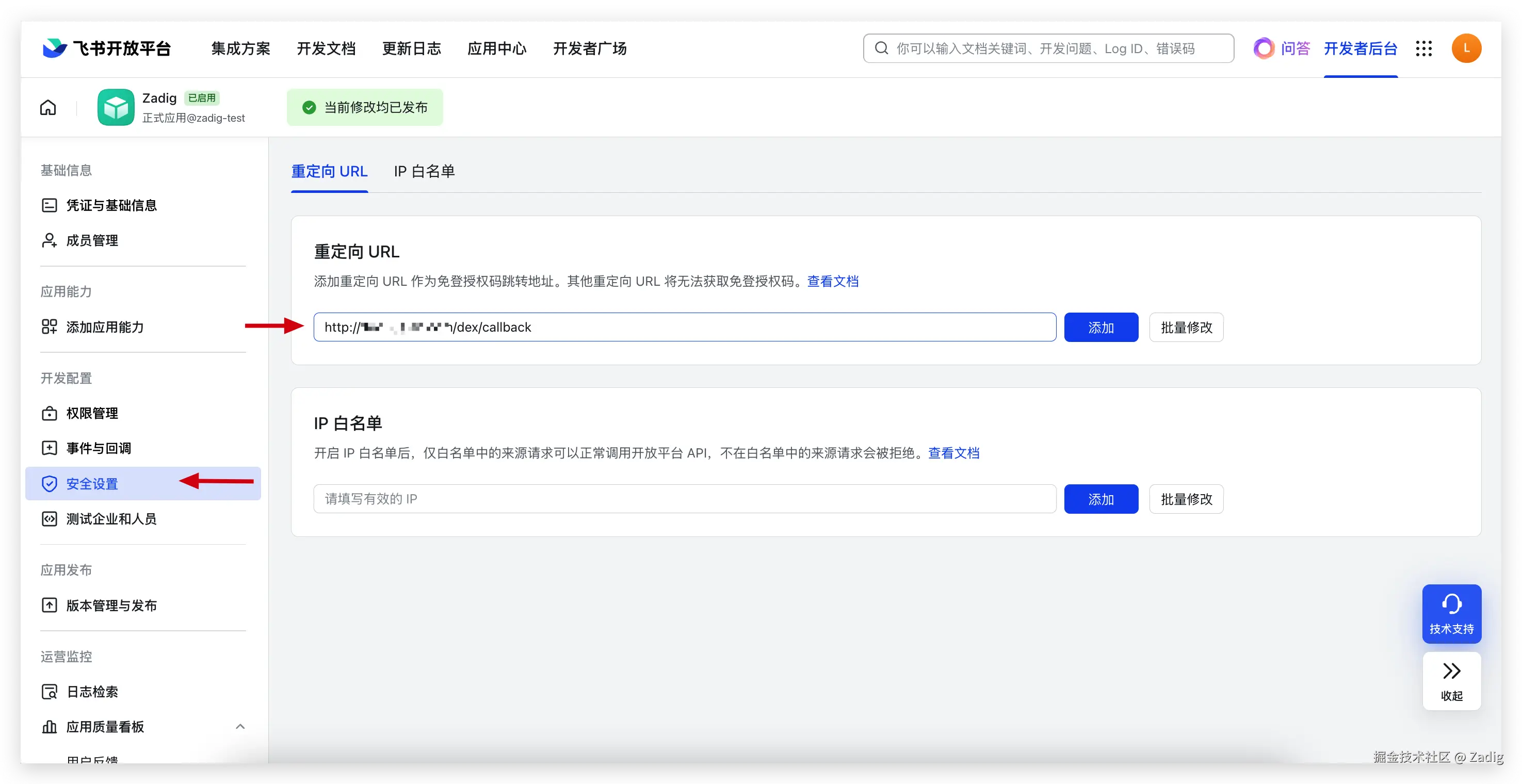Screen dimensions: 1522x784
Task: Add the redirect URL with blue button
Action: click(x=1100, y=328)
